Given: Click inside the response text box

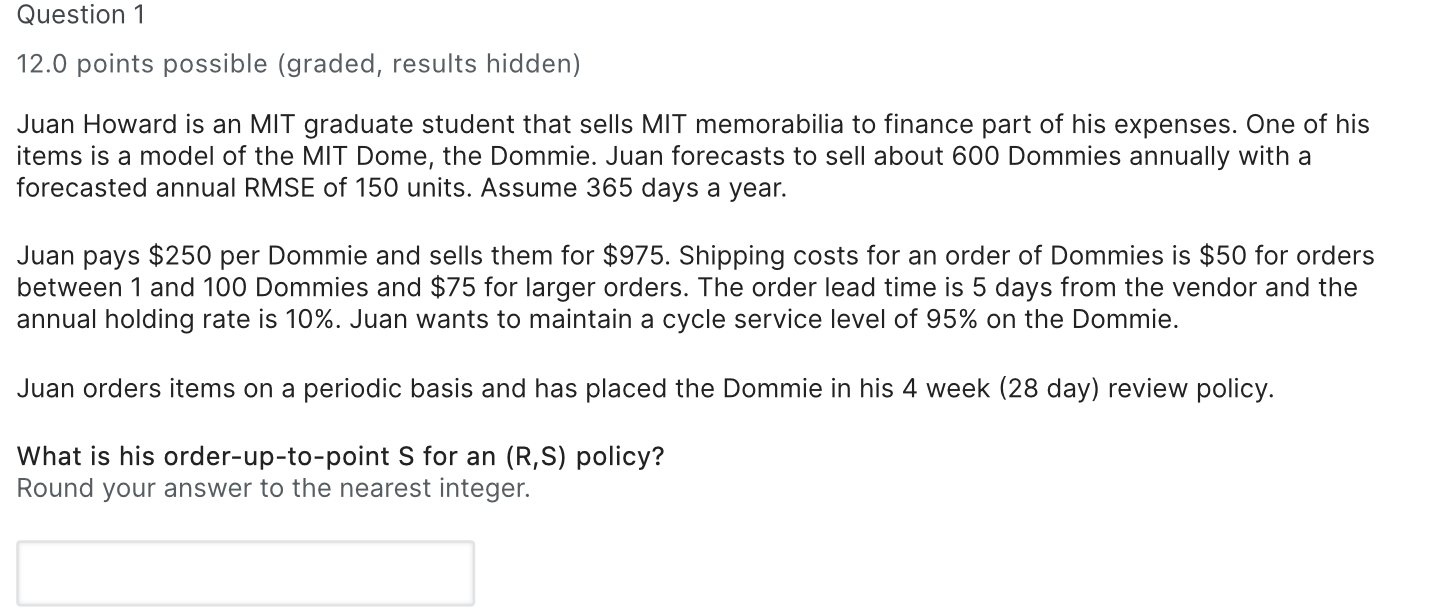Looking at the screenshot, I should click(245, 572).
